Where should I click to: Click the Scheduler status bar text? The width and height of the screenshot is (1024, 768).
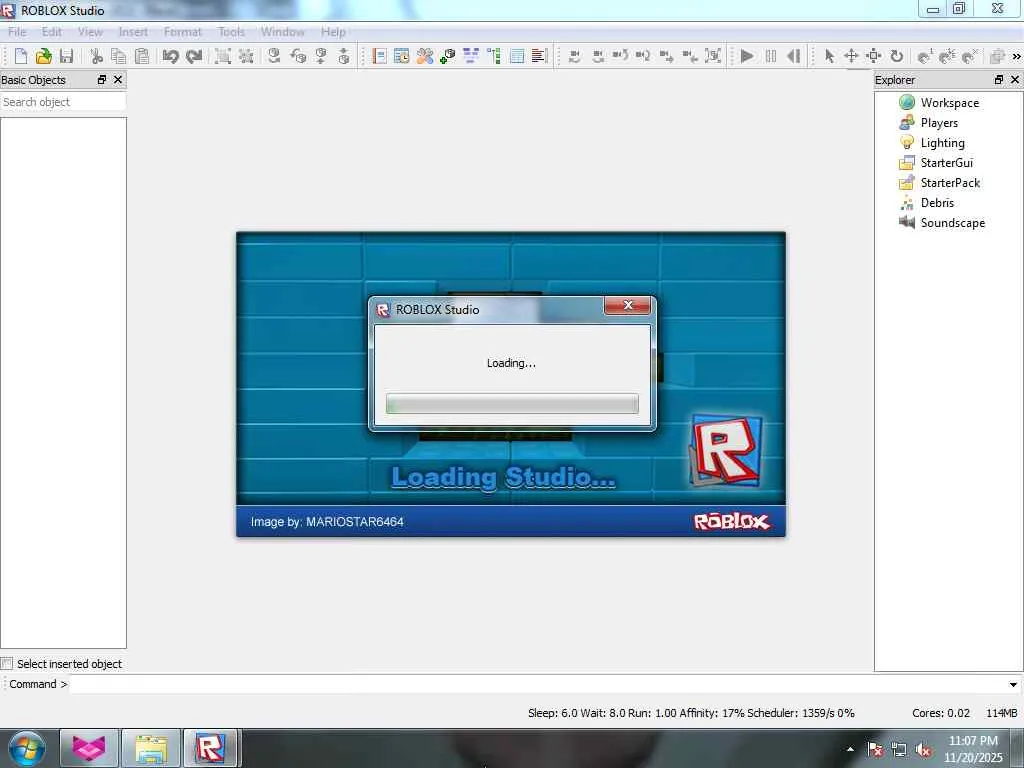801,713
